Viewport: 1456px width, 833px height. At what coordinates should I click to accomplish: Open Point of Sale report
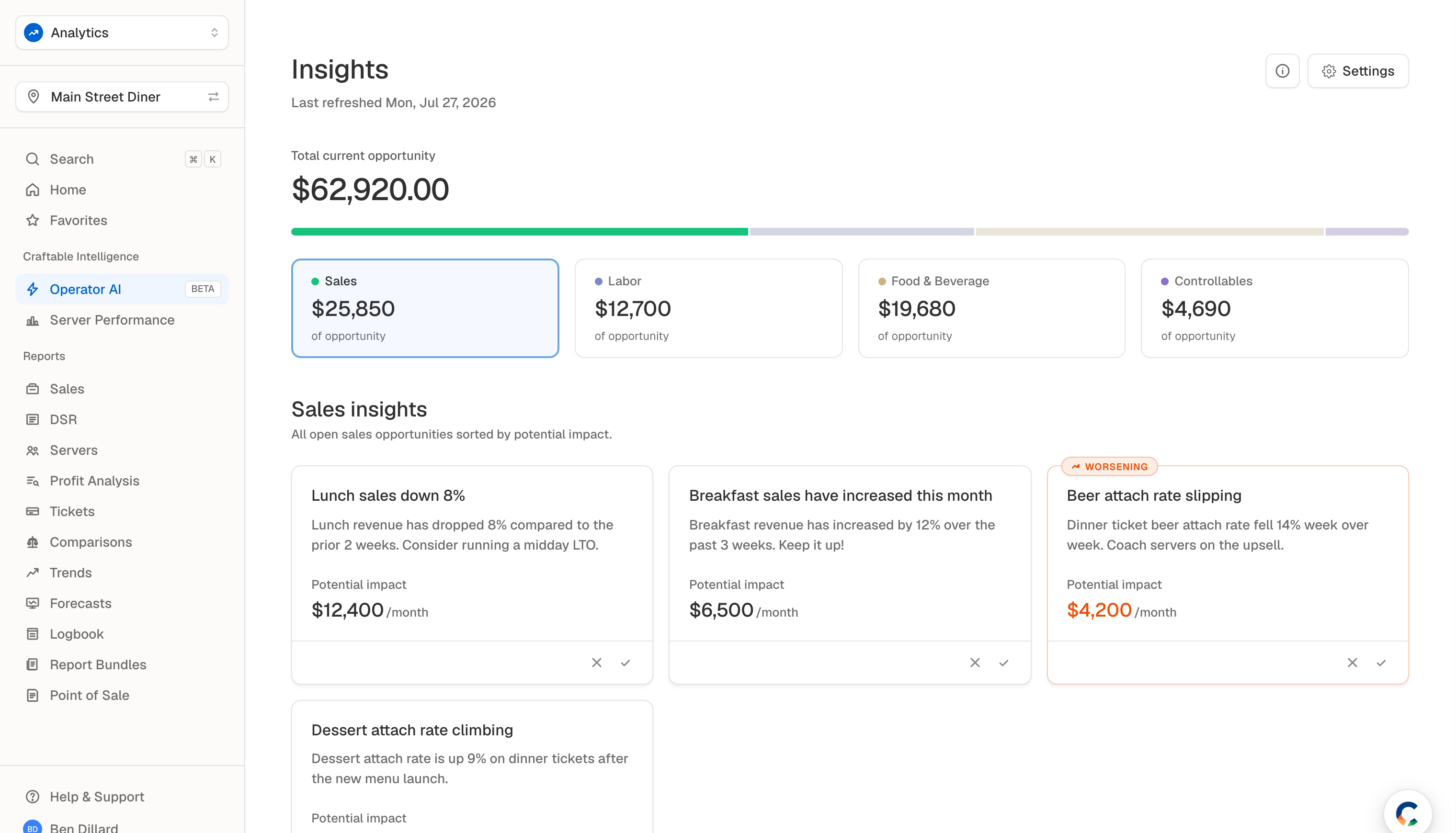[x=122, y=696]
